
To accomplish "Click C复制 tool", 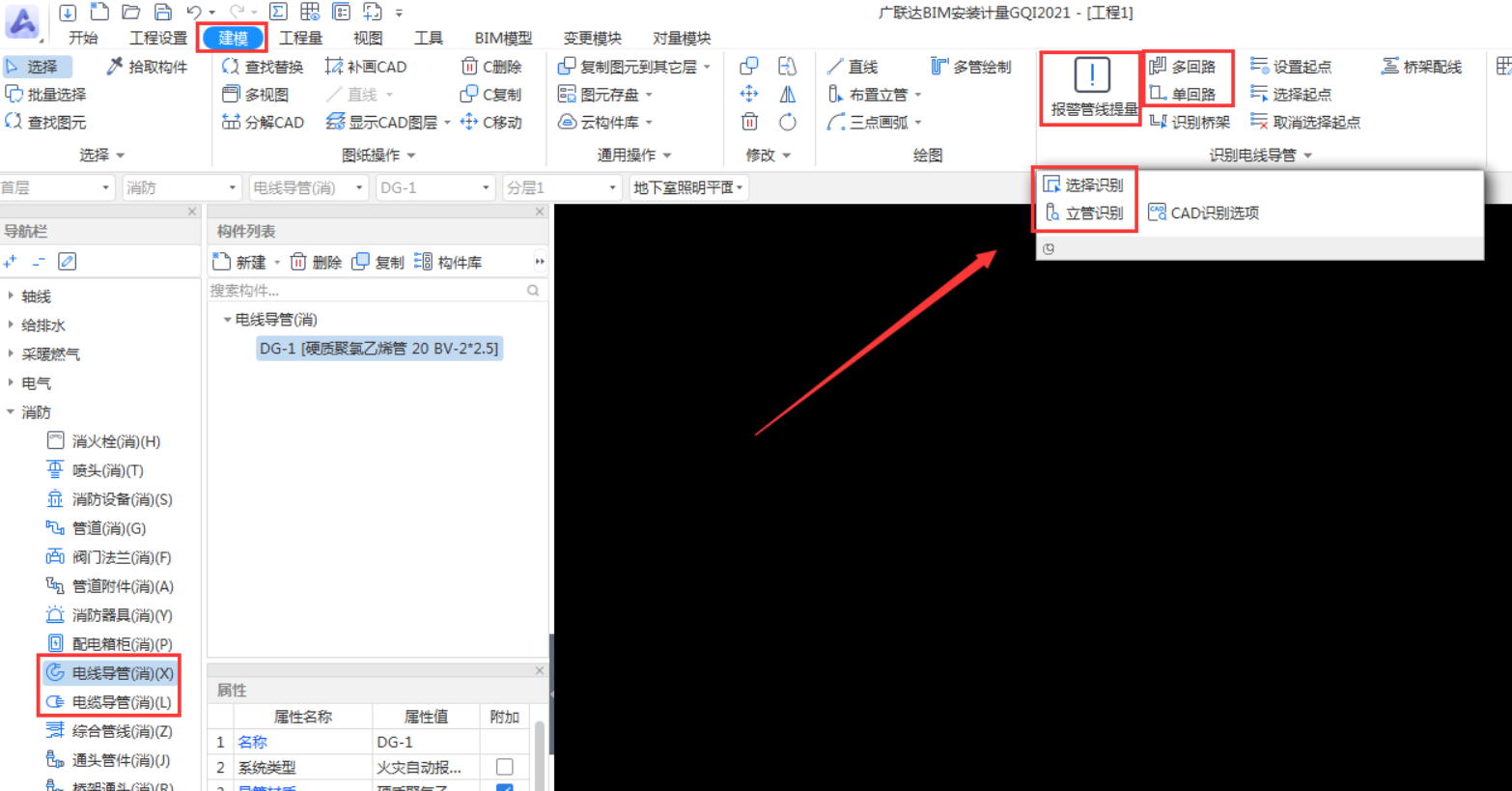I will [491, 95].
